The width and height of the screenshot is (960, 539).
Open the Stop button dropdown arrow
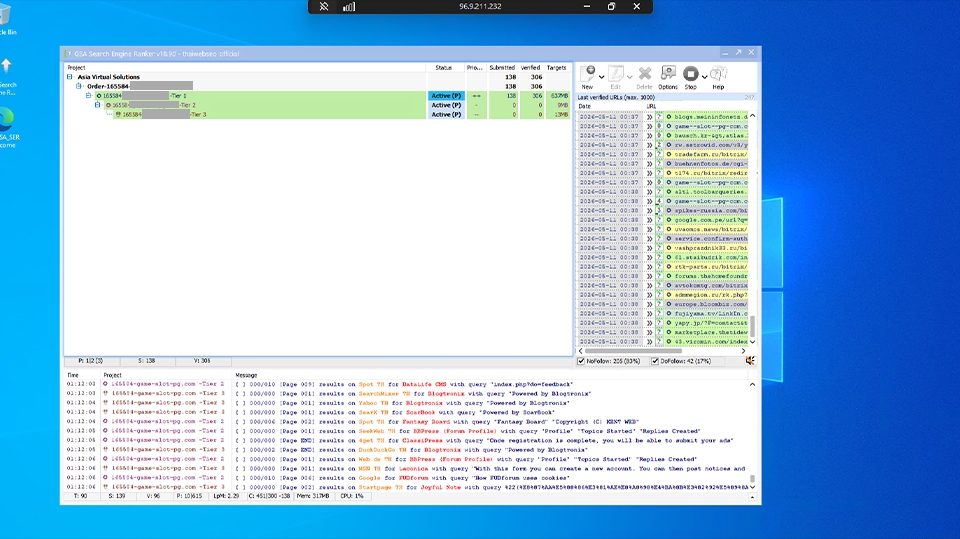[704, 77]
